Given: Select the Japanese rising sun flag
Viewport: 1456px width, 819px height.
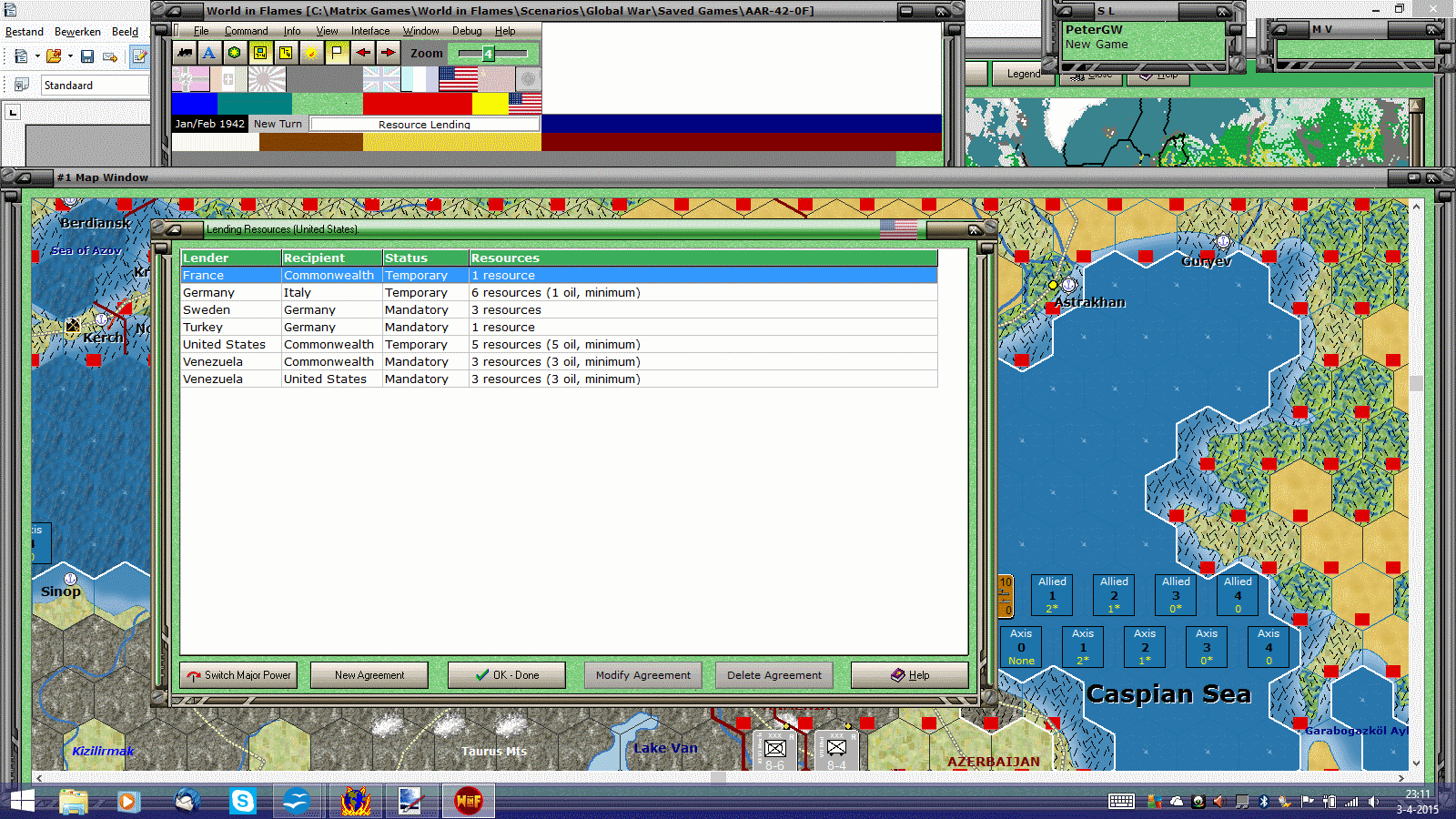Looking at the screenshot, I should (267, 79).
